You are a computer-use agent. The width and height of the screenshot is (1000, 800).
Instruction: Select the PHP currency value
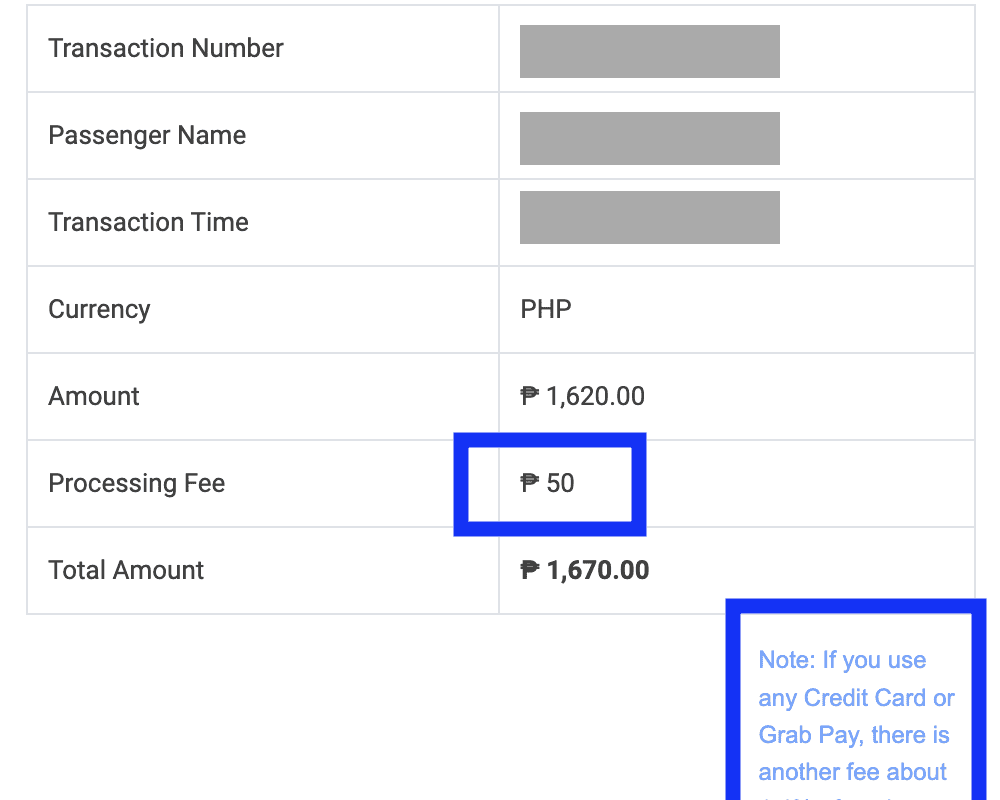(546, 309)
